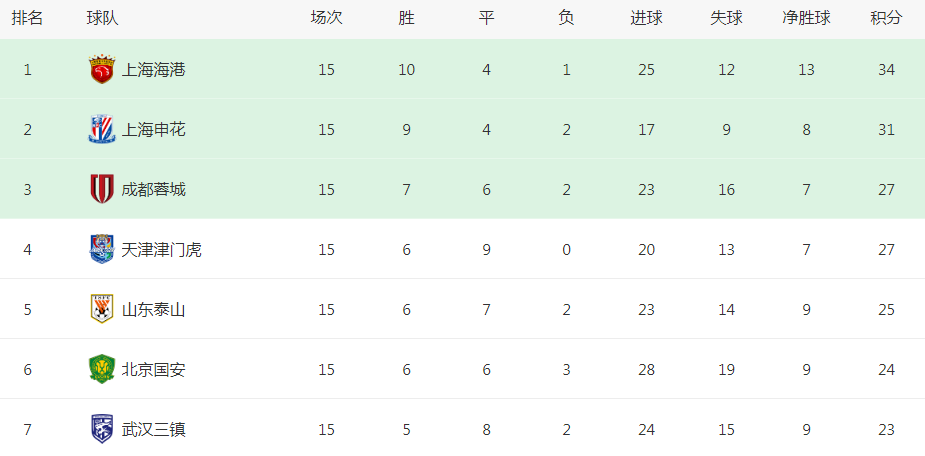Click the 场次 matches played header

click(x=326, y=18)
